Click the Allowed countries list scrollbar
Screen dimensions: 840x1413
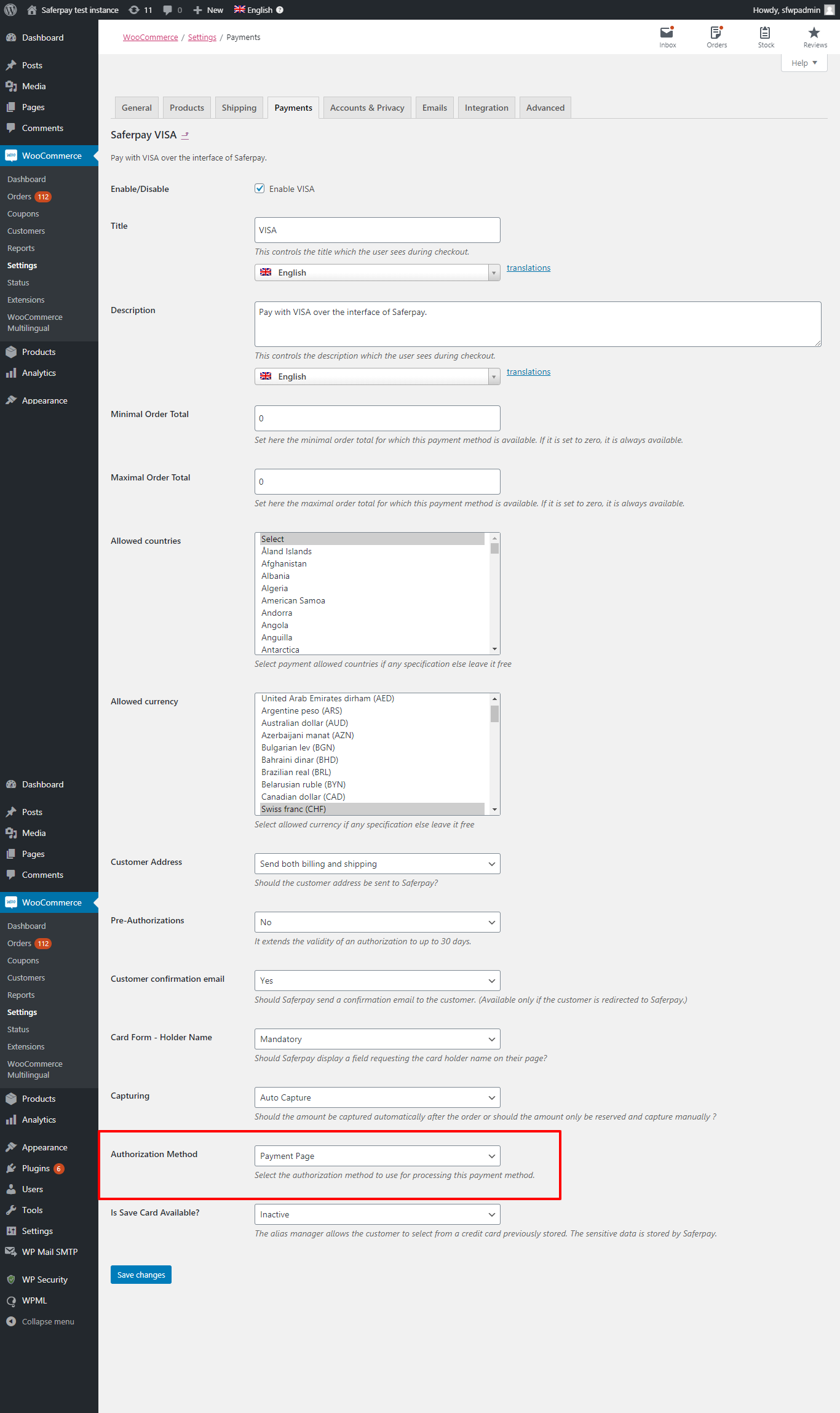pyautogui.click(x=494, y=594)
